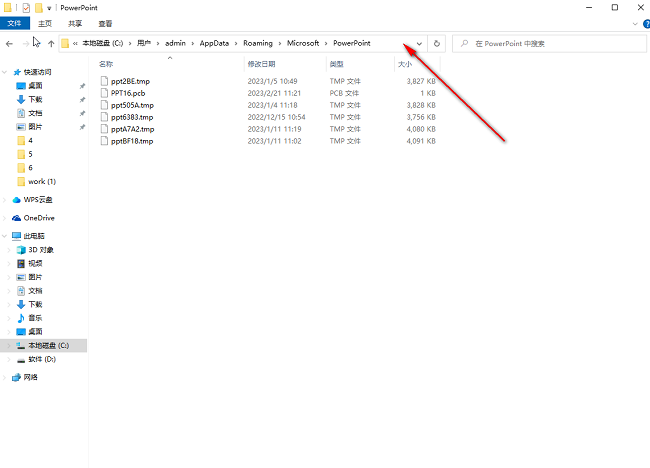Switch to the 共享 ribbon tab
The height and width of the screenshot is (468, 650).
pyautogui.click(x=75, y=24)
